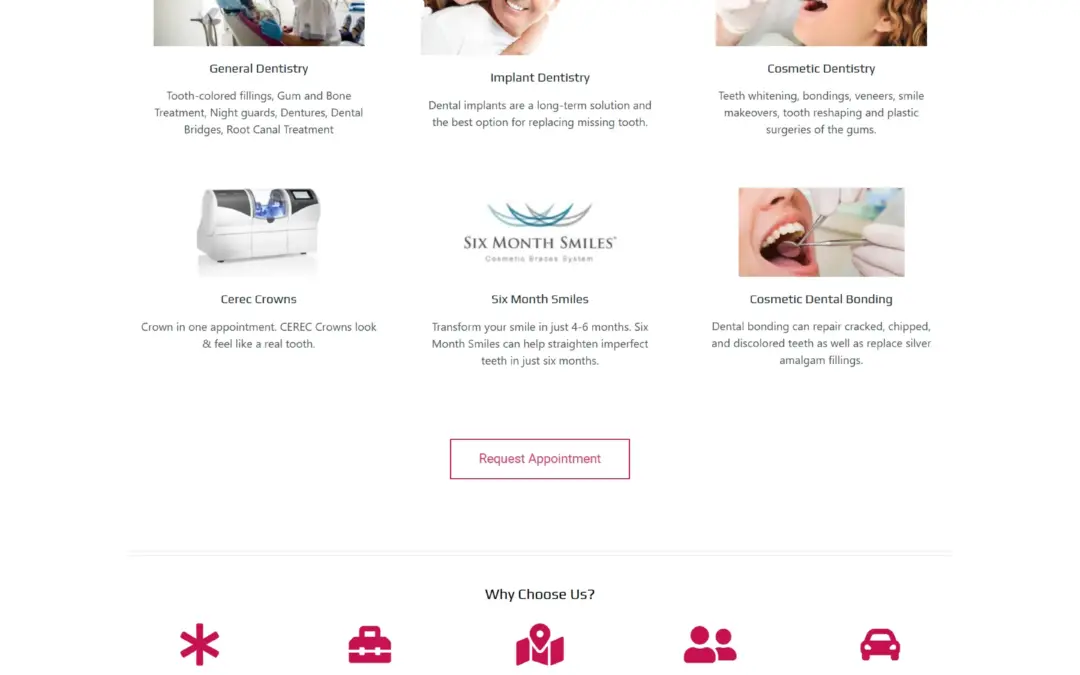
Task: Open the Cerec Crowns heading link
Action: click(x=259, y=299)
